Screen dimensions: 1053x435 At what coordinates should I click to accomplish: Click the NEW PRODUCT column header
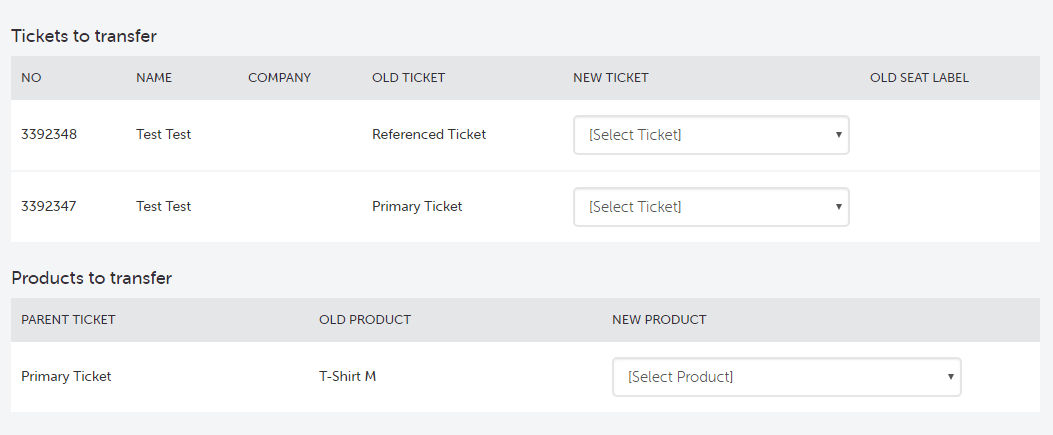(659, 320)
